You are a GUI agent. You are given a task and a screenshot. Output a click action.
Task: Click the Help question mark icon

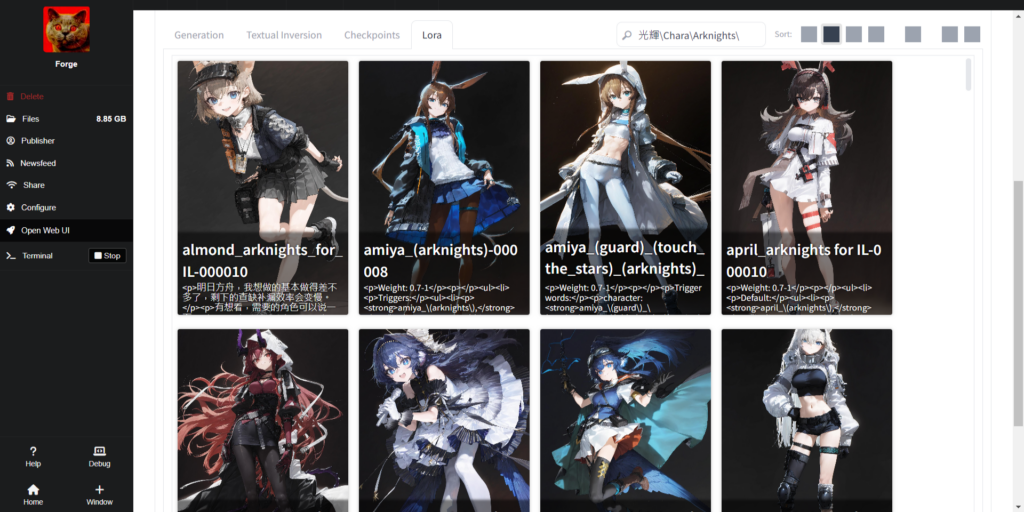pos(33,452)
